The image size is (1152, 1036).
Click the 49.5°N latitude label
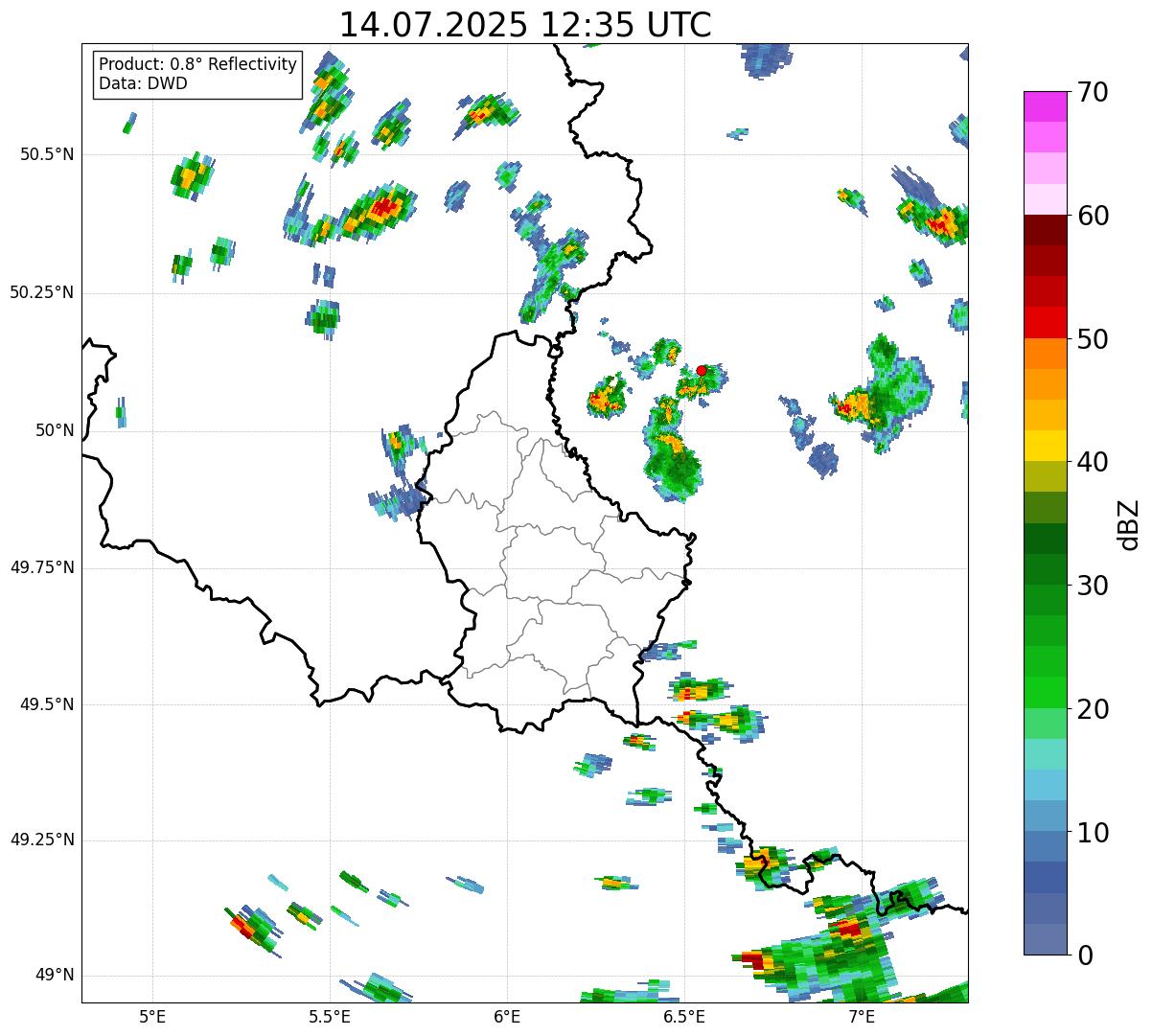tap(47, 704)
